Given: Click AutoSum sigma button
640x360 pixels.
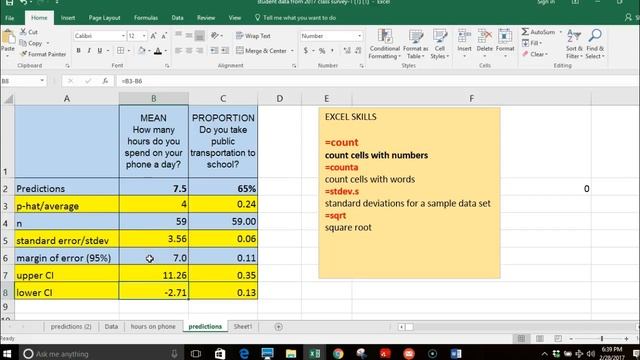Looking at the screenshot, I should click(538, 32).
